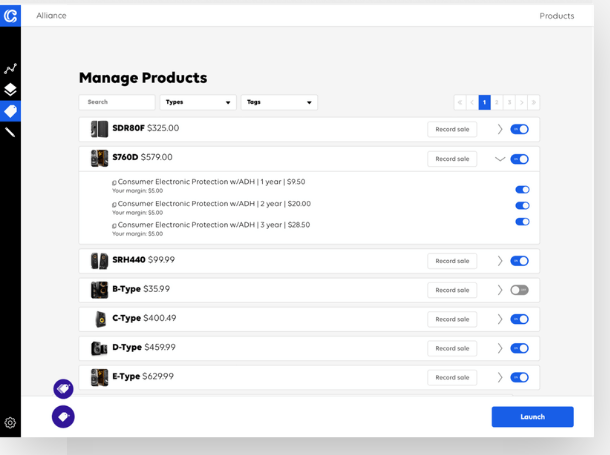Turn off the 1 year protection plan toggle
Image resolution: width=610 pixels, height=455 pixels.
(522, 189)
